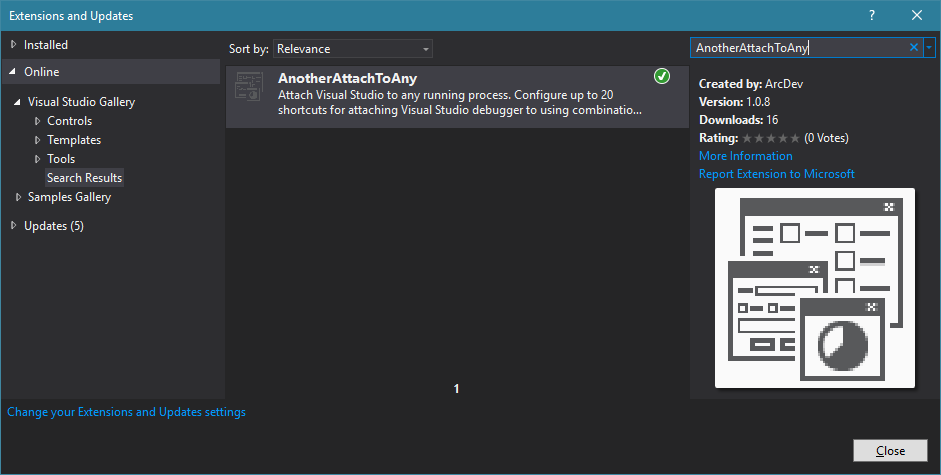
Task: Click the Downloads 16 text
Action: click(x=738, y=120)
